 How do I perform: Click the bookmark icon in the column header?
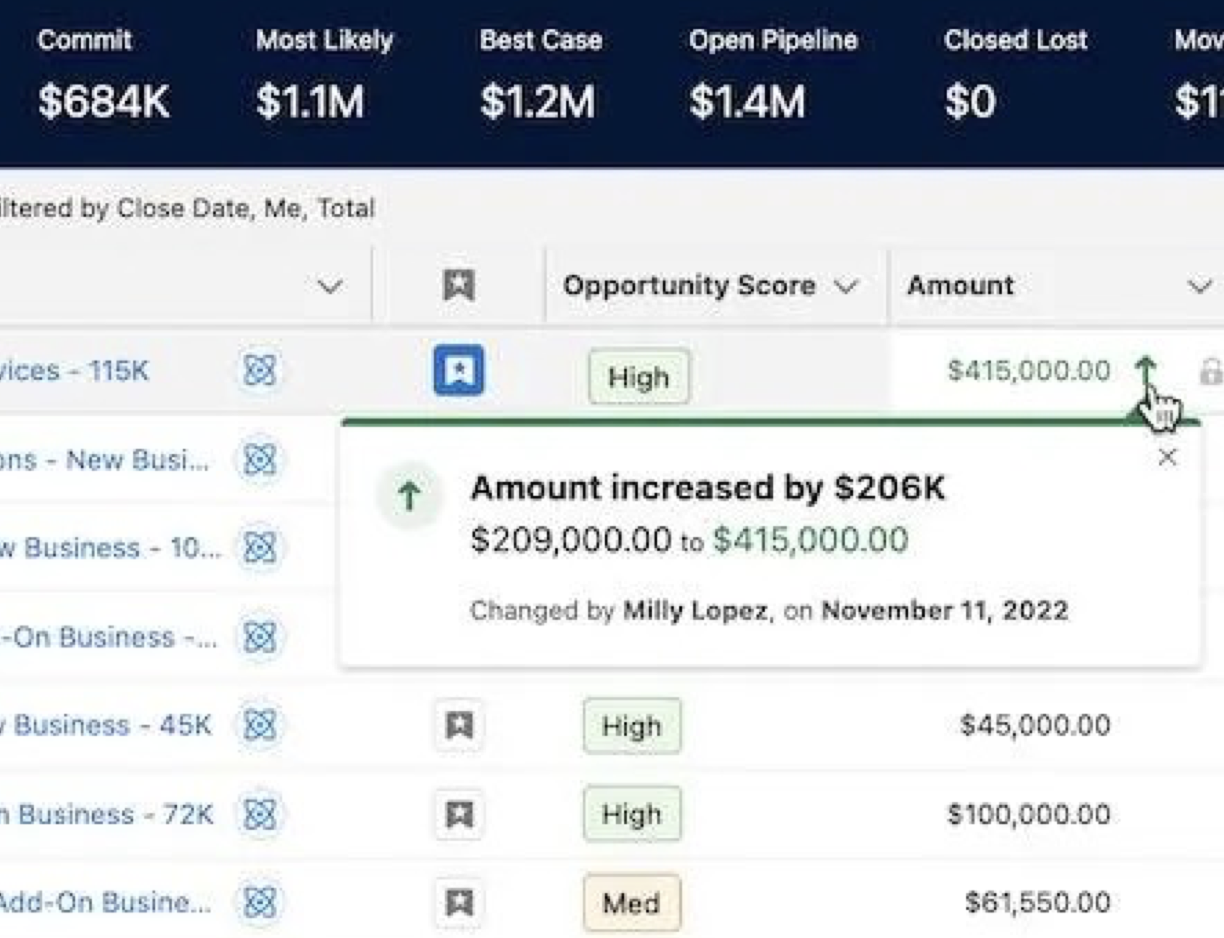[458, 286]
